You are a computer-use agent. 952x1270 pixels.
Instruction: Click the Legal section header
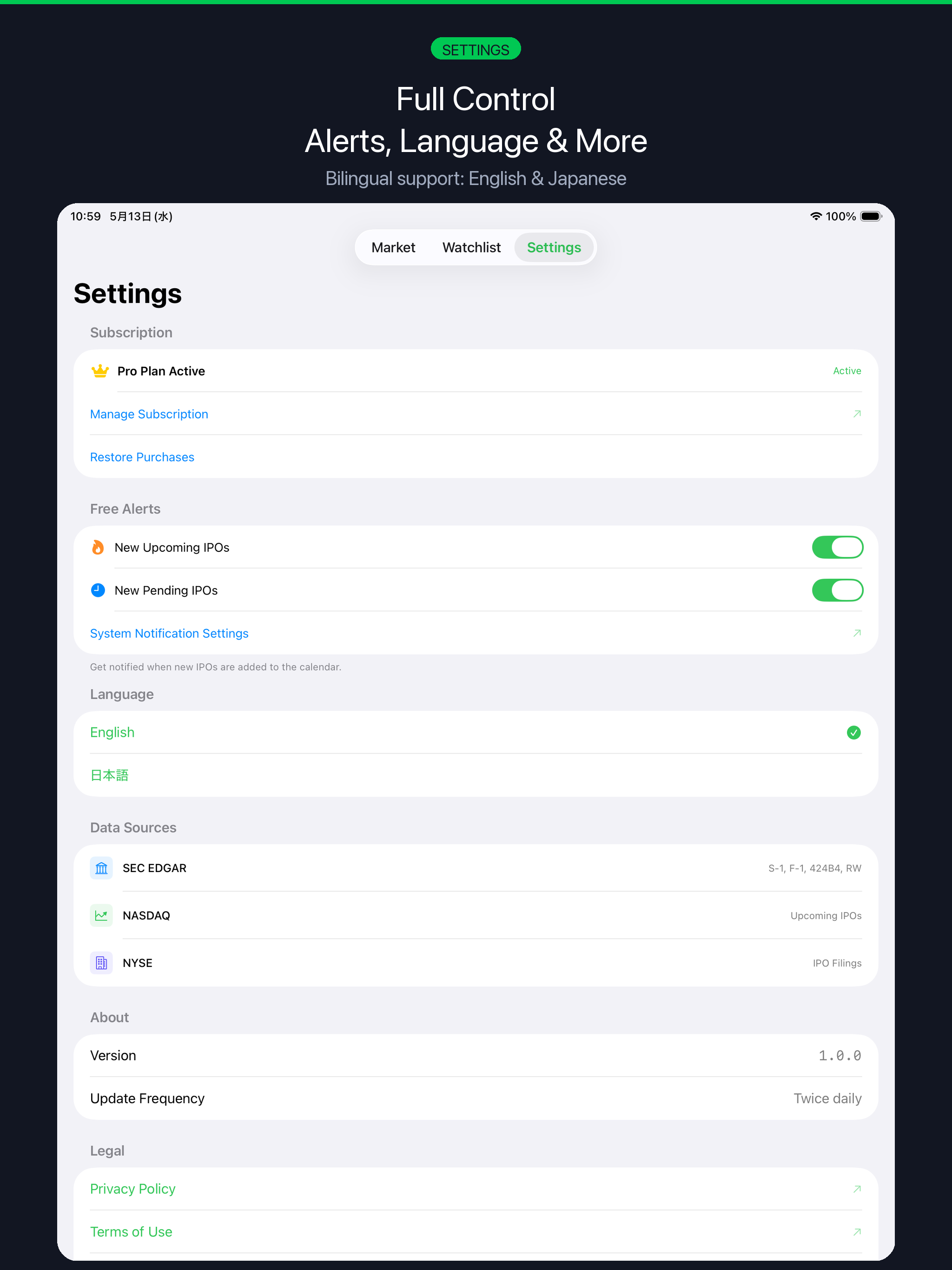pos(107,1151)
